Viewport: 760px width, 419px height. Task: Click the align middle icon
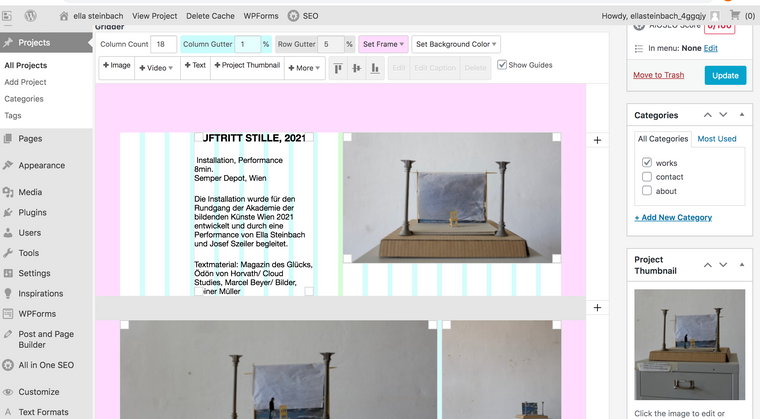[356, 68]
